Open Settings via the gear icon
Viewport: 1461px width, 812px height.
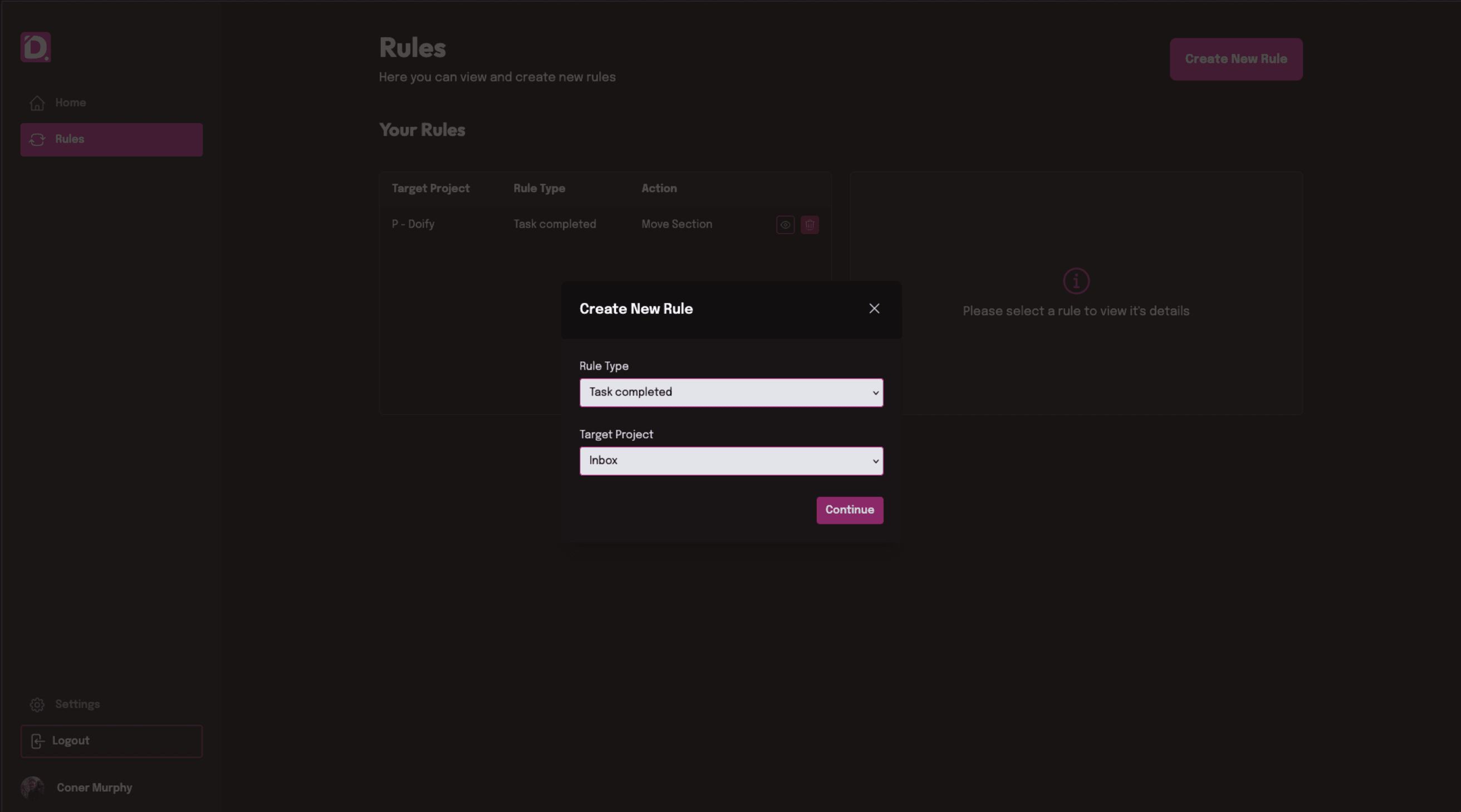pyautogui.click(x=37, y=704)
